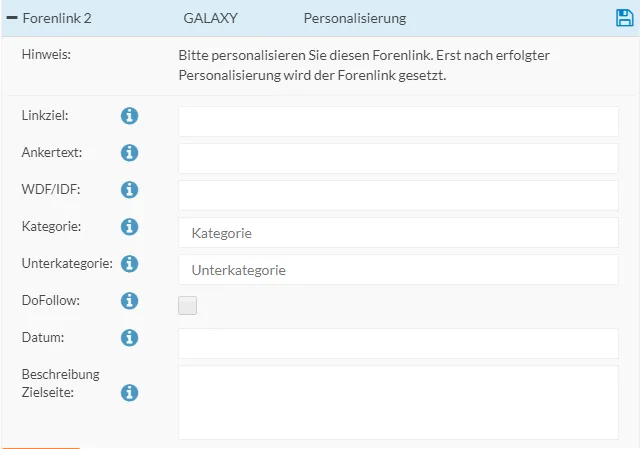The image size is (642, 449).
Task: Open the Kategorie info icon
Action: click(129, 227)
